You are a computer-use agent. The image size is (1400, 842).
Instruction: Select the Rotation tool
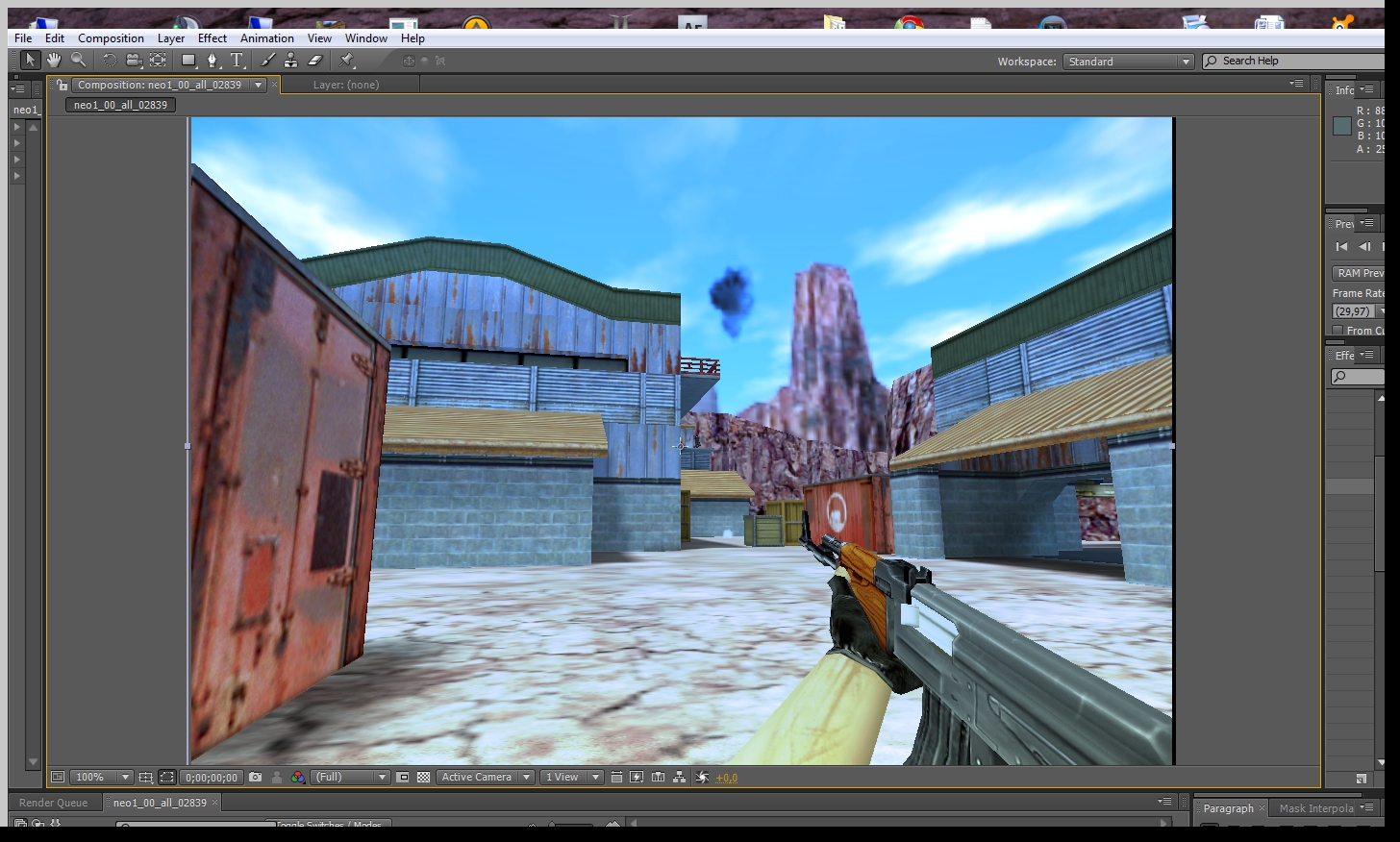[x=110, y=61]
